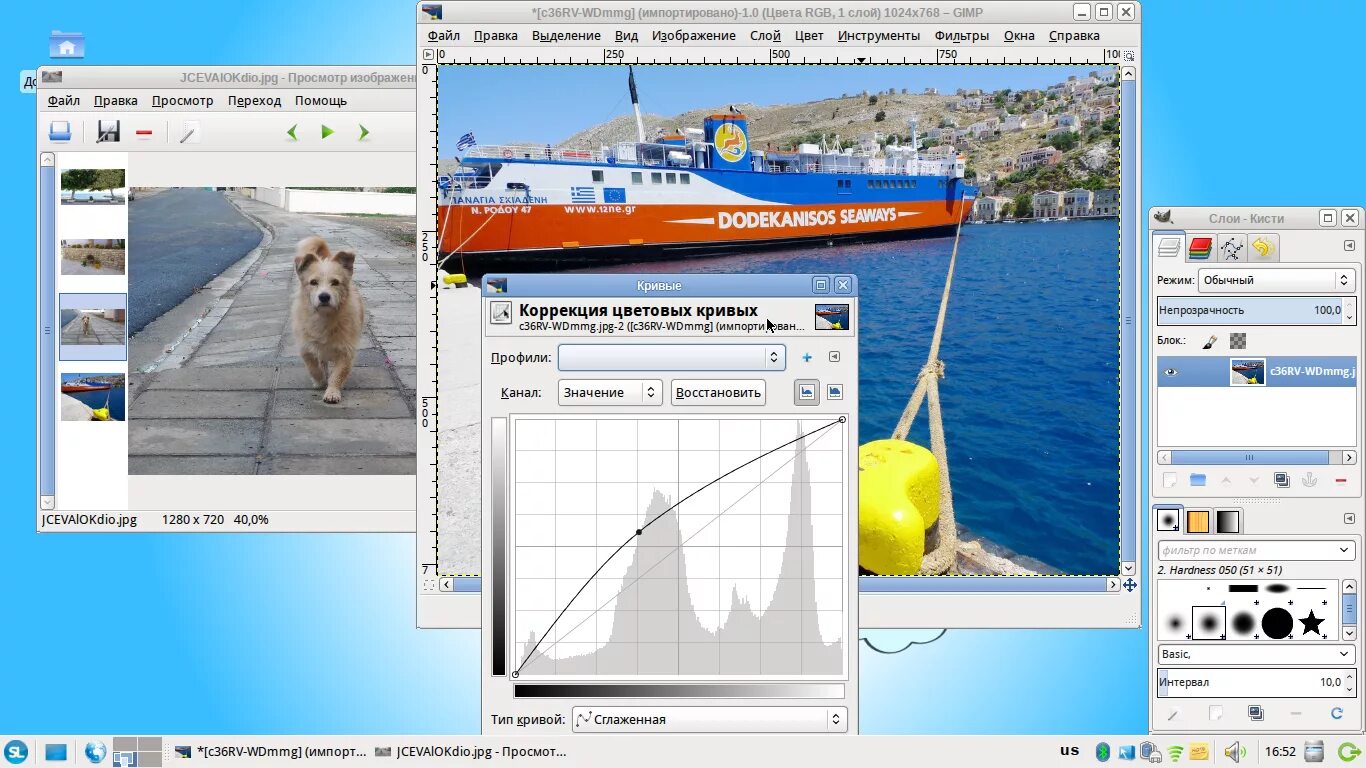Toggle lock alpha channel checkerboard icon
This screenshot has height=768, width=1366.
click(x=1238, y=341)
